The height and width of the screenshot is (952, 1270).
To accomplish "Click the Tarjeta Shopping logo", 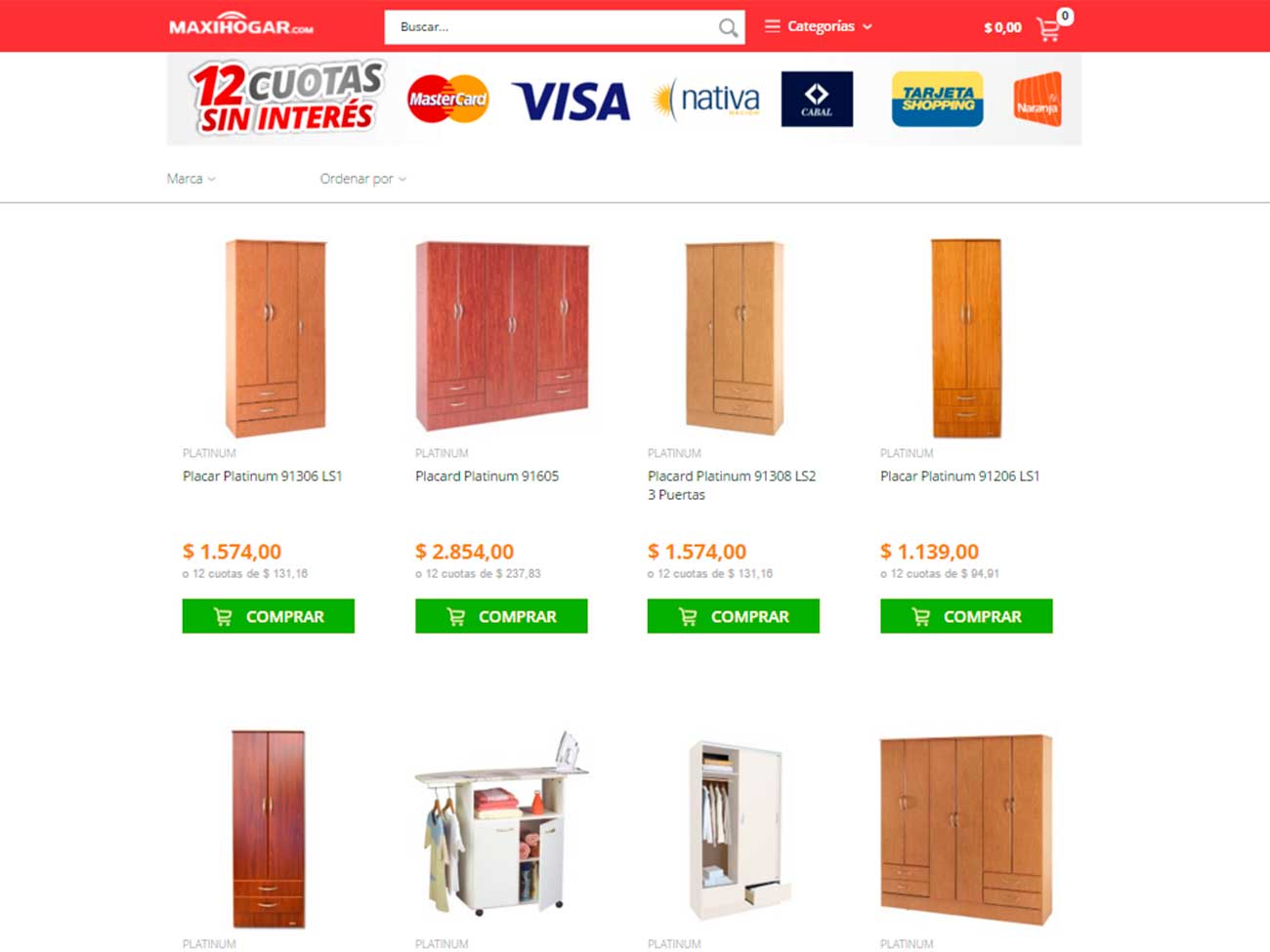I will 937,99.
